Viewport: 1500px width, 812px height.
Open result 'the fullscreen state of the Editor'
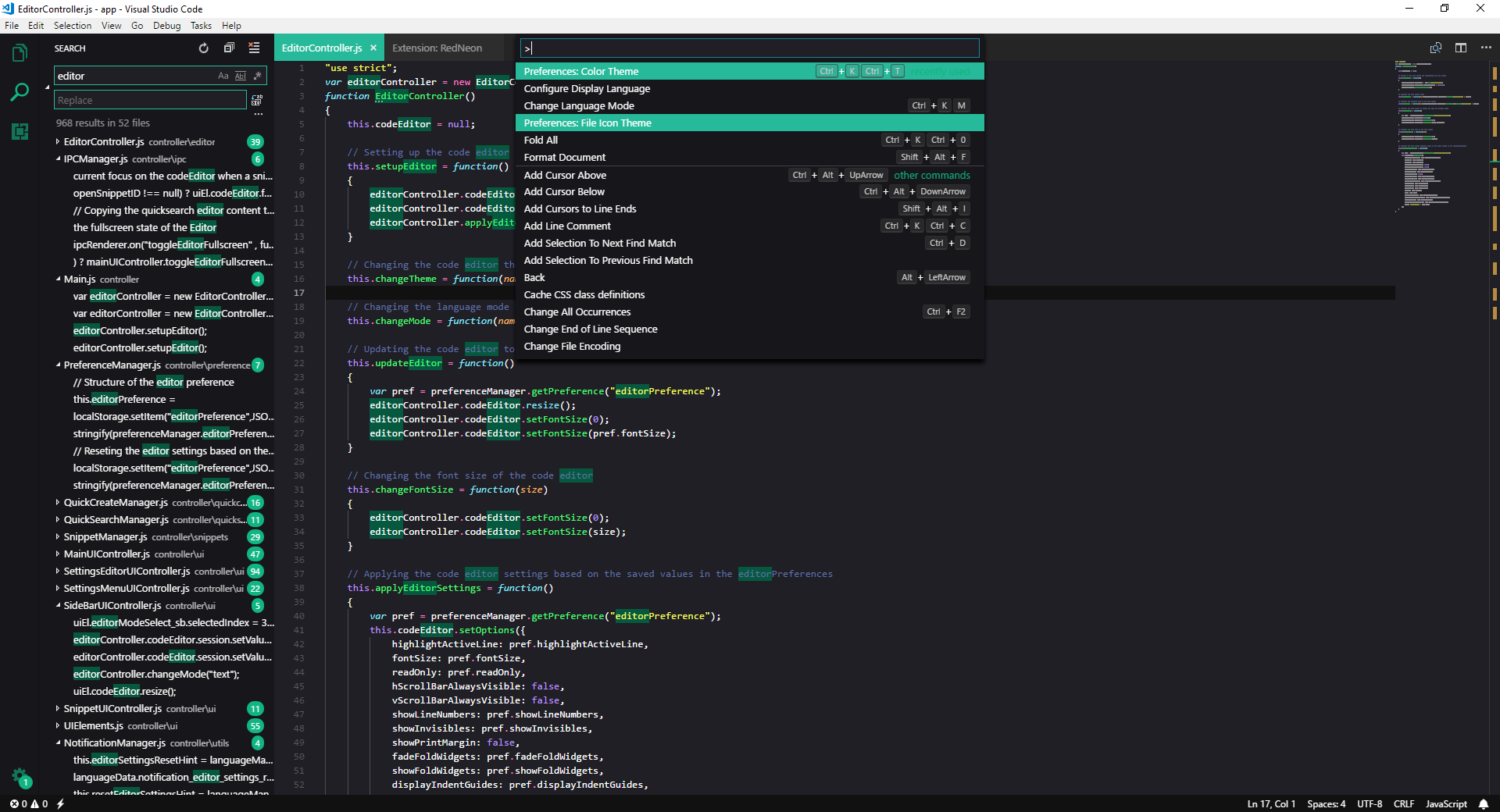point(145,228)
